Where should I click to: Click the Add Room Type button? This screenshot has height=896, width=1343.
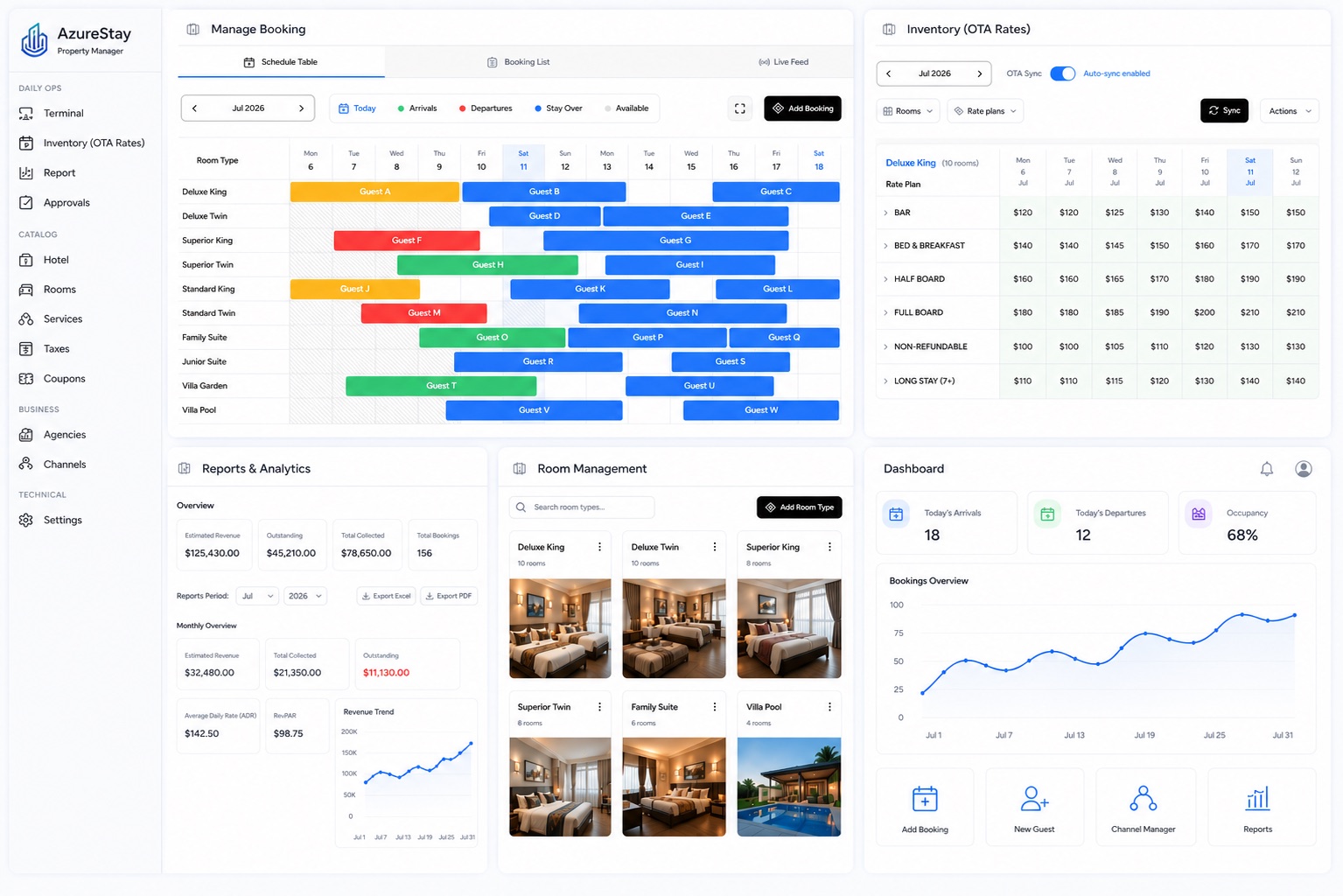click(x=799, y=507)
